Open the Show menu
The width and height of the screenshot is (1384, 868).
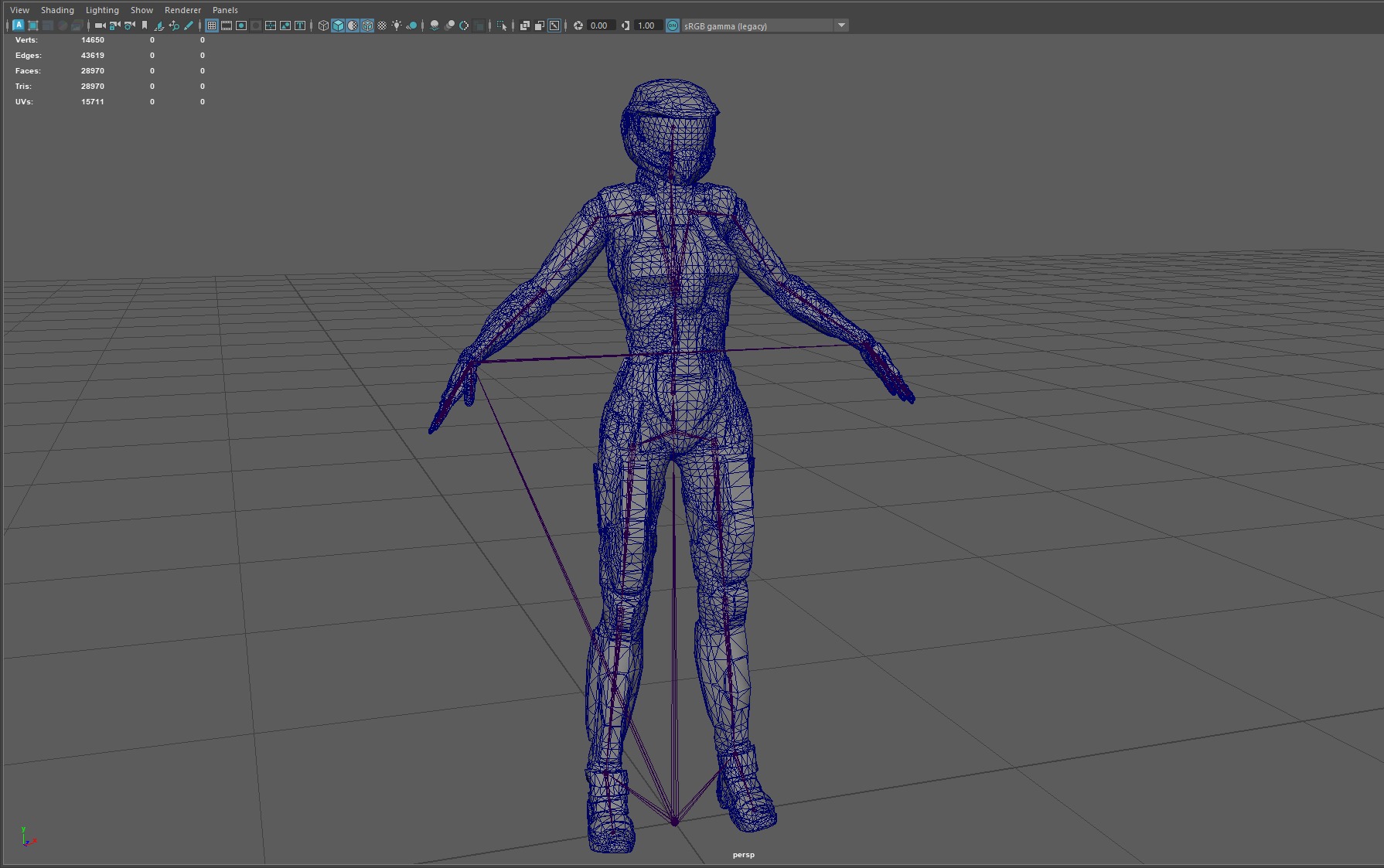[141, 10]
